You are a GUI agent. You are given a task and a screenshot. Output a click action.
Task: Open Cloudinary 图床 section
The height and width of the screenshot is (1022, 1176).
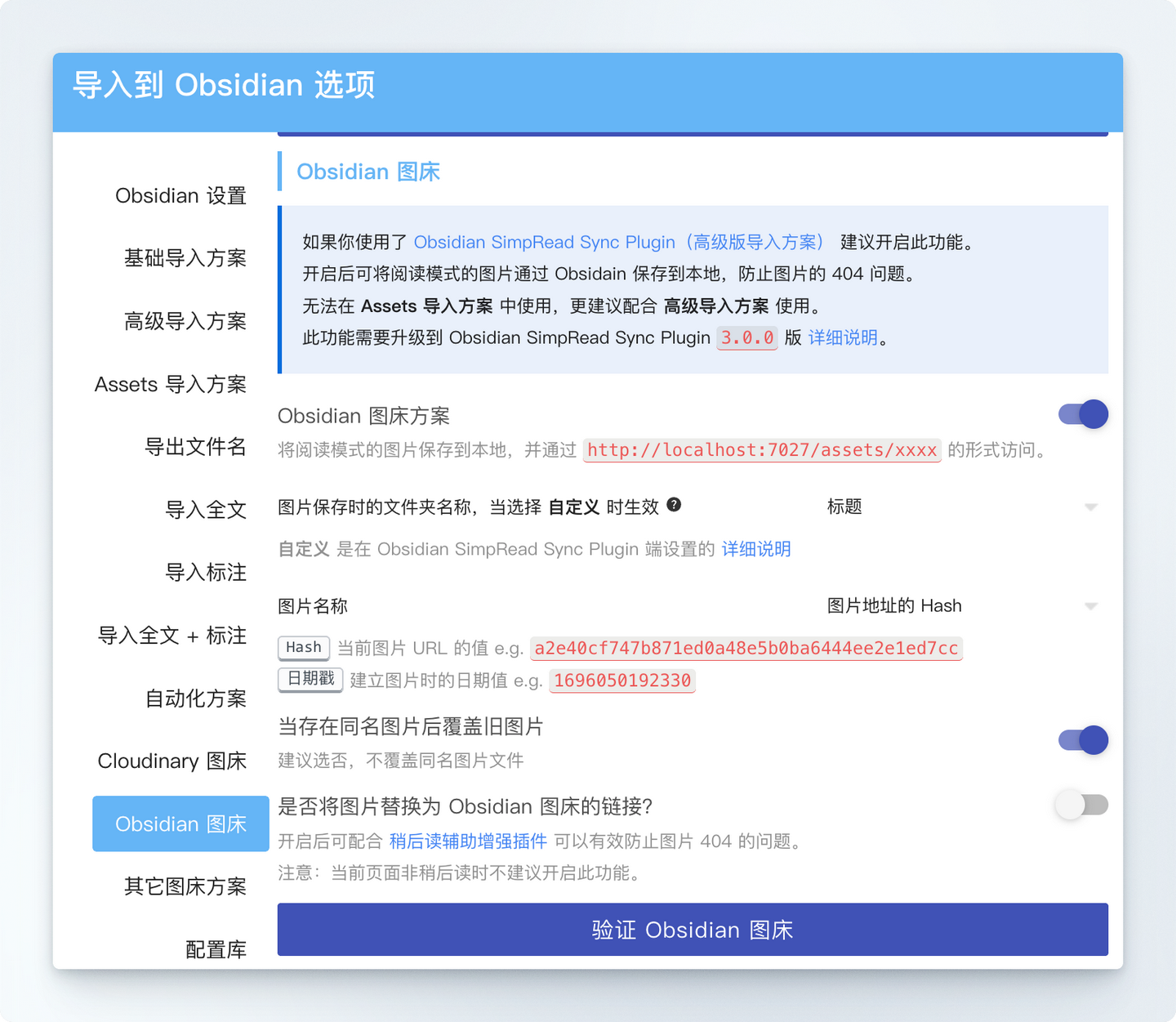171,761
